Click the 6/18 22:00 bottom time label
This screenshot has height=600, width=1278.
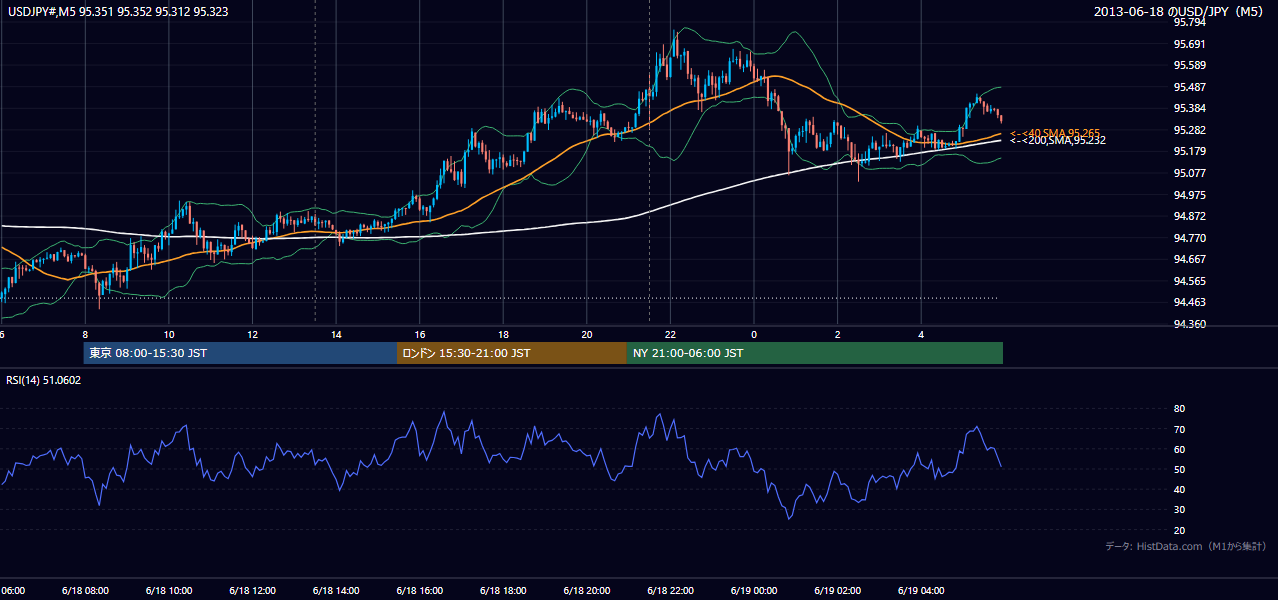coord(670,591)
